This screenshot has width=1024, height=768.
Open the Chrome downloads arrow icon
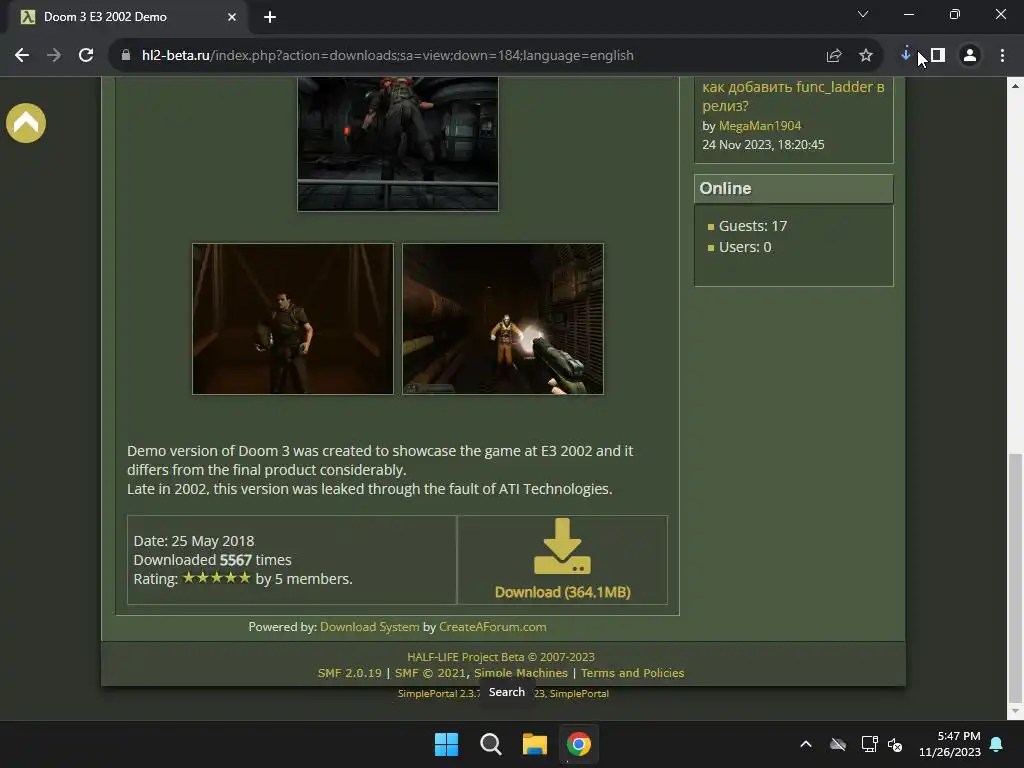click(906, 54)
